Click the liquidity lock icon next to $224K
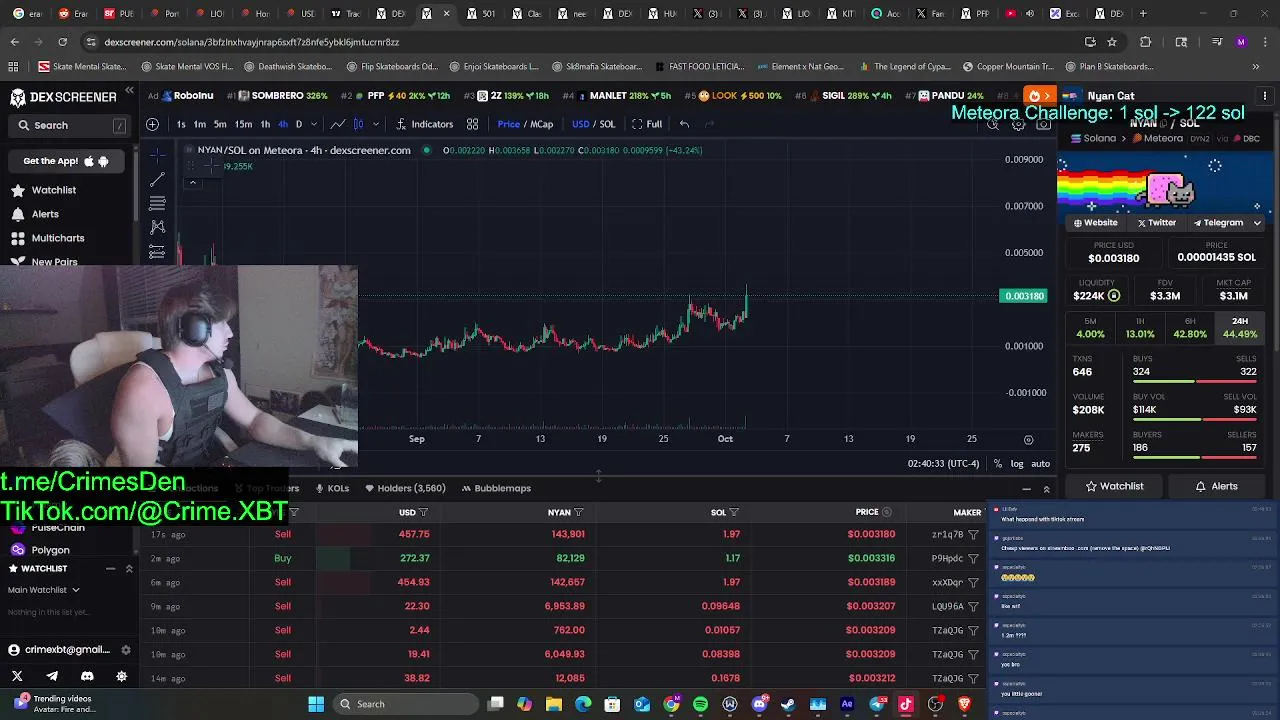1280x720 pixels. tap(1114, 296)
